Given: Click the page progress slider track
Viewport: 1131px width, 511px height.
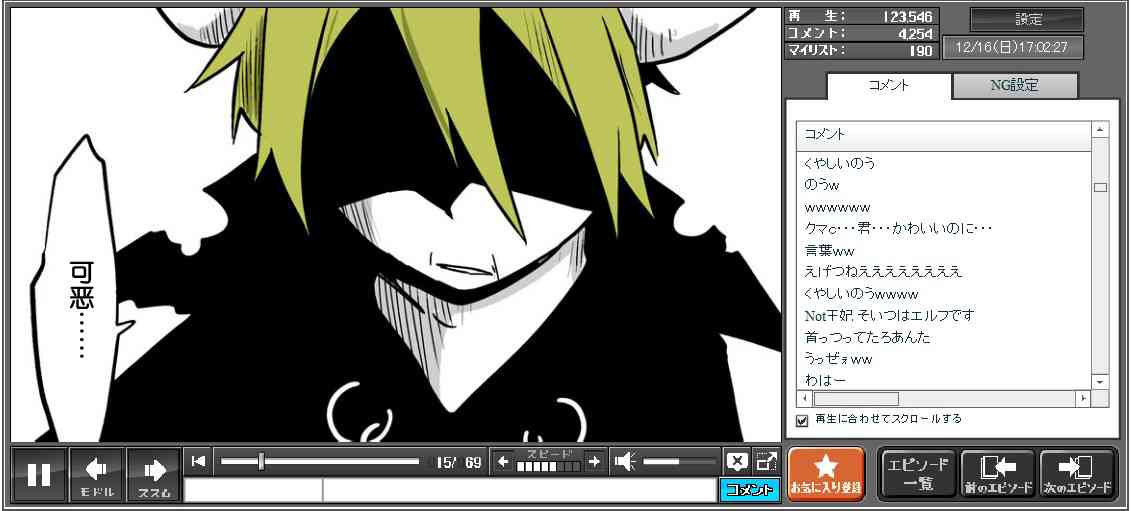Looking at the screenshot, I should 320,461.
